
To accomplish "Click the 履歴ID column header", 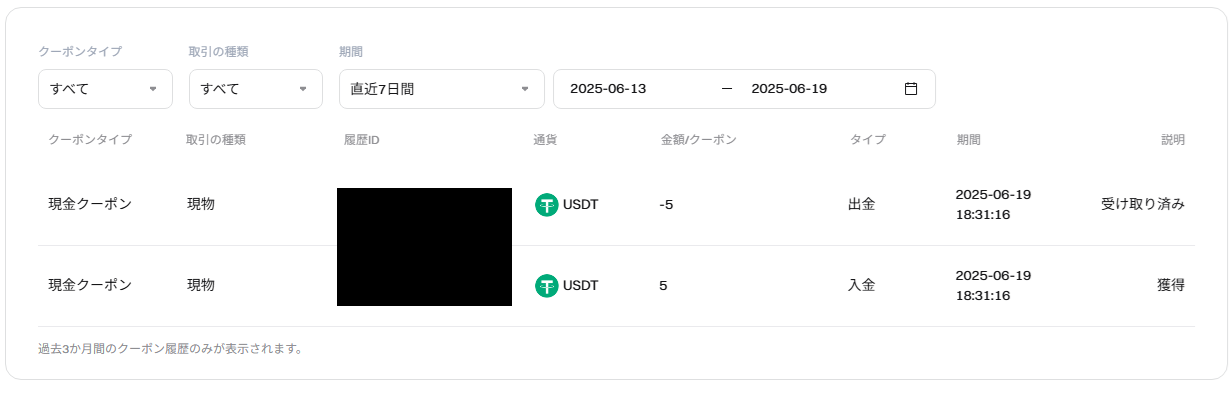I will click(x=361, y=140).
